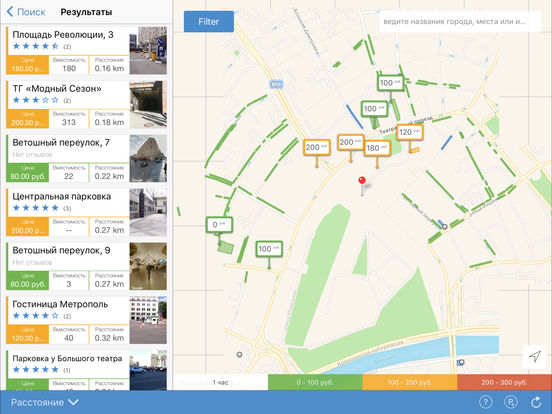Screen dimensions: 552x414
Task: Click the parking P icon in bottom bar
Action: (x=510, y=402)
